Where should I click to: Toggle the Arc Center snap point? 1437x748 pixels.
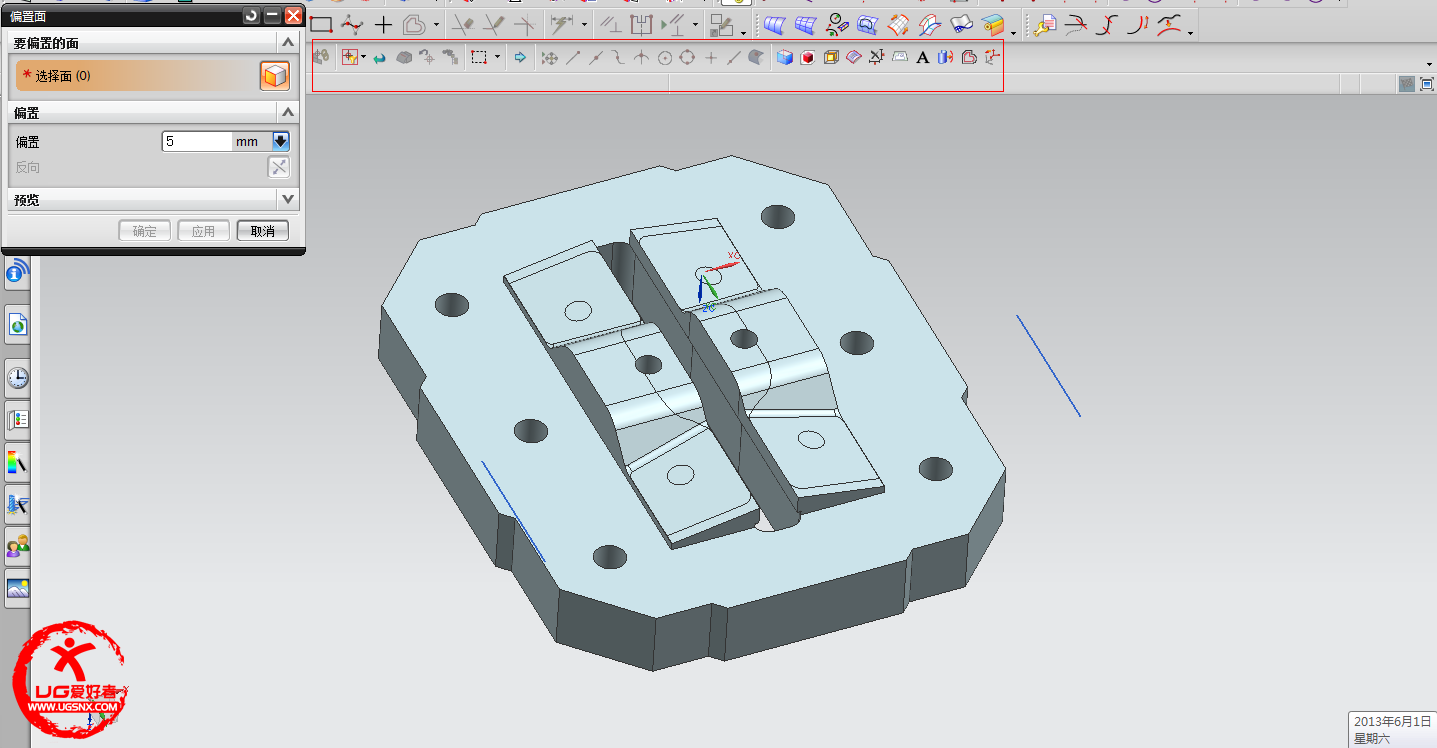click(664, 58)
